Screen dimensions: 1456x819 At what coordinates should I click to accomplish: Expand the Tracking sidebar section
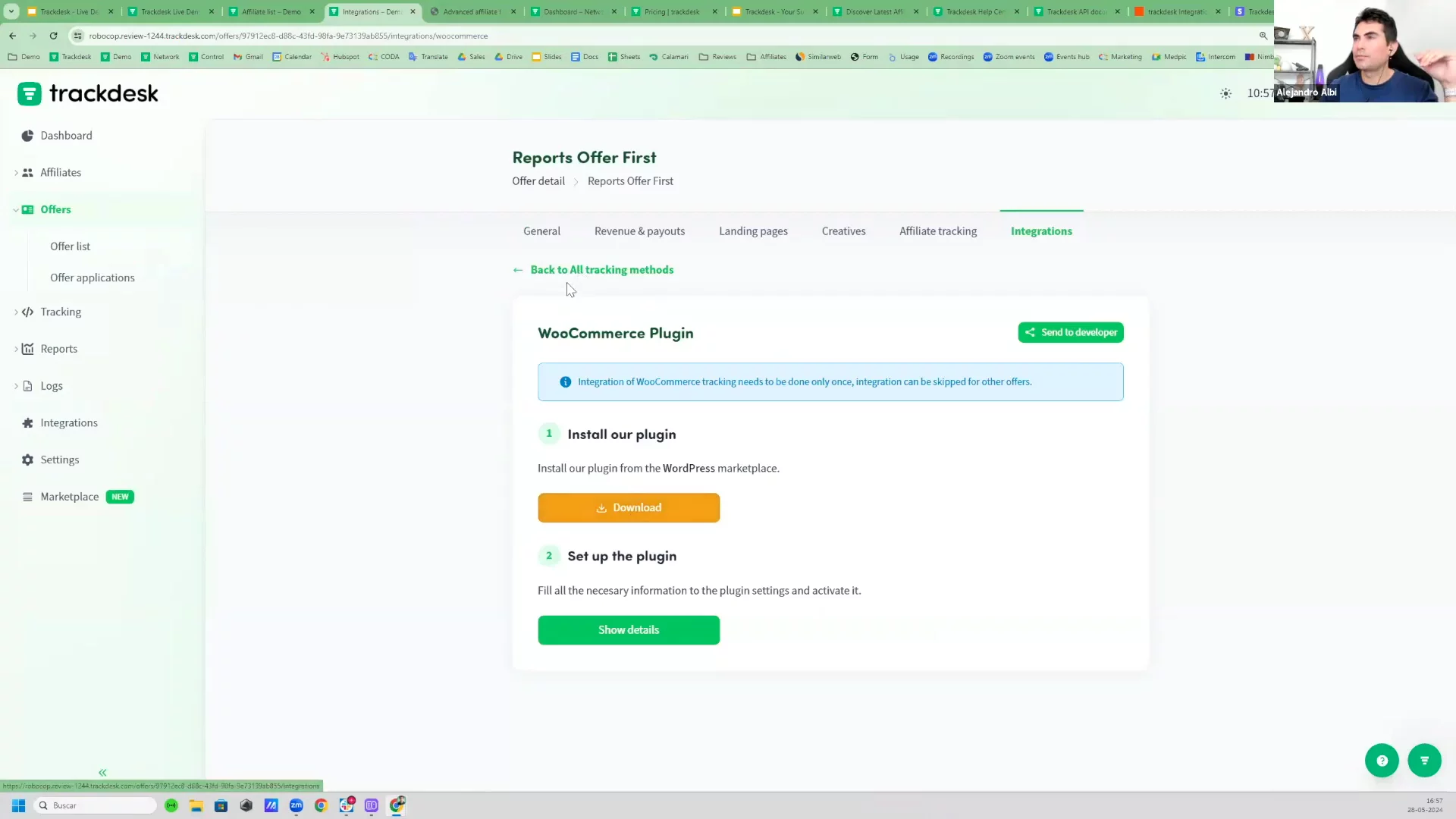(x=16, y=312)
